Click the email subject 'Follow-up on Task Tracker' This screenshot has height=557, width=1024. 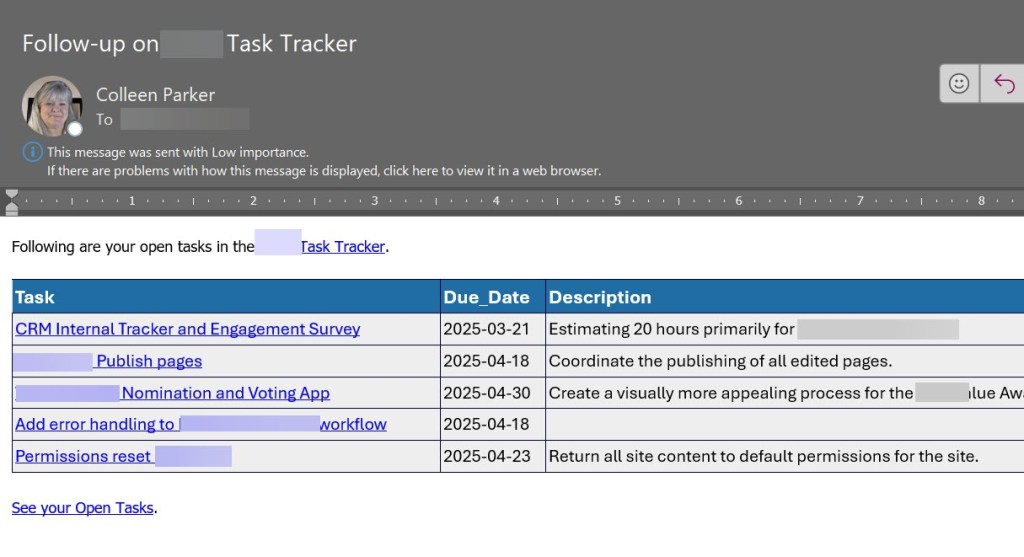189,44
